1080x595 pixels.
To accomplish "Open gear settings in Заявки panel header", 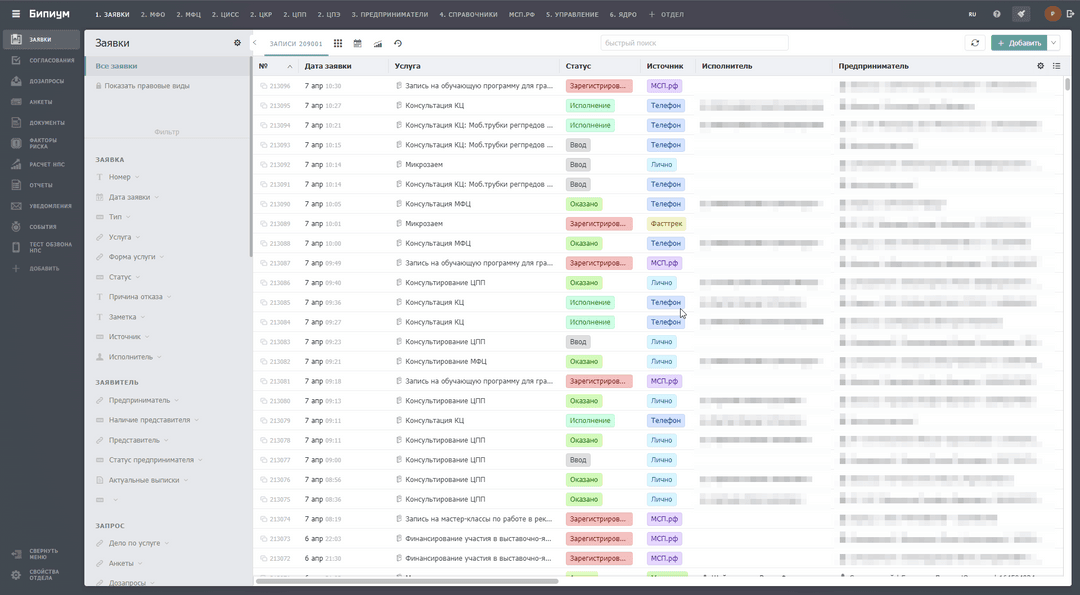I will pos(237,43).
